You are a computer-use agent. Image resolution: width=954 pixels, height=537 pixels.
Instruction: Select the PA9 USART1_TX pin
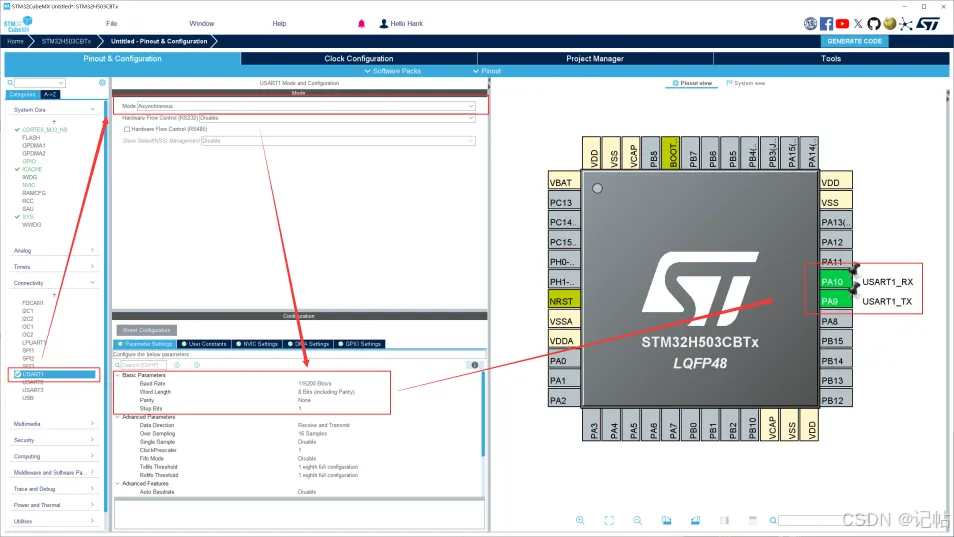(x=836, y=301)
